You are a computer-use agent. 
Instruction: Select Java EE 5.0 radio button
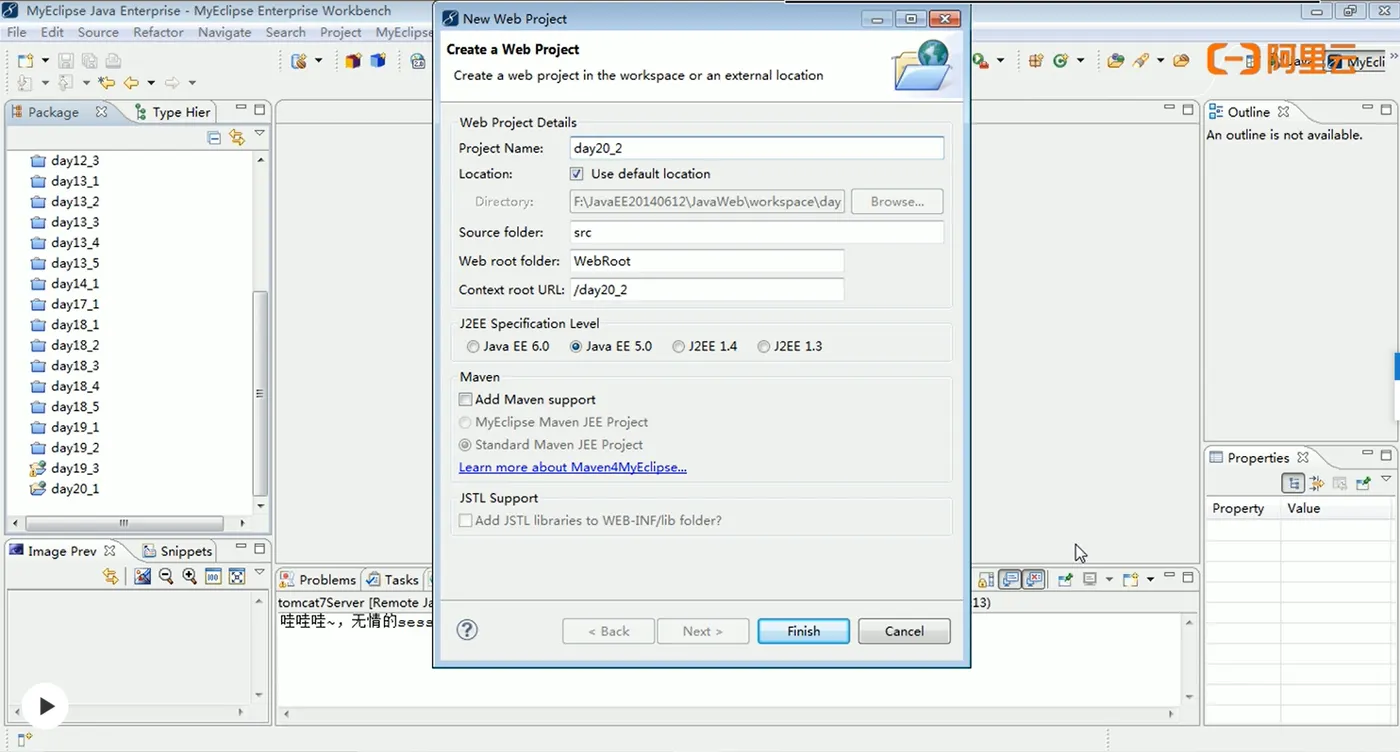[576, 347]
